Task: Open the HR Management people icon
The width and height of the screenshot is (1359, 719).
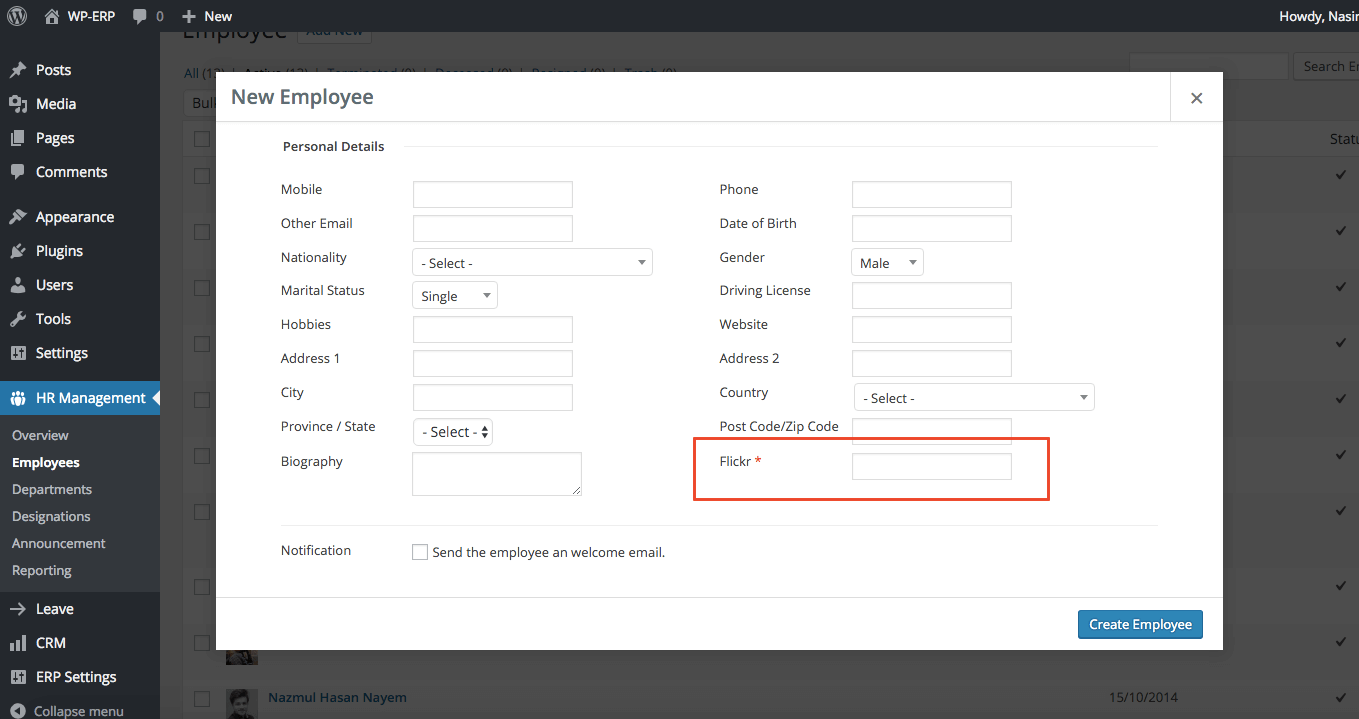Action: pyautogui.click(x=20, y=397)
